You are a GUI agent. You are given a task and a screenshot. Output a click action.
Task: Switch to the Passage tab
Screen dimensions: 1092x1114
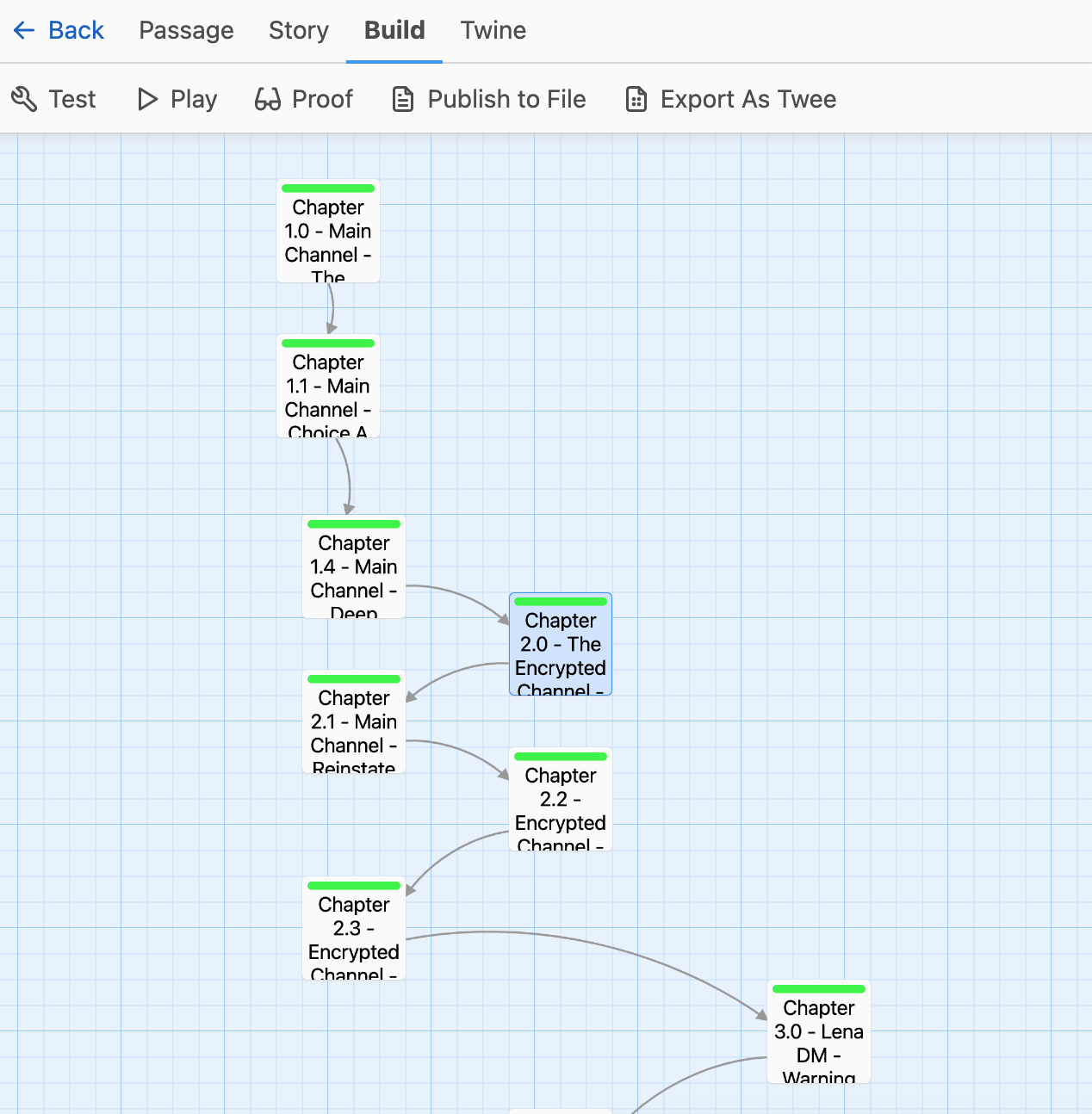pyautogui.click(x=186, y=30)
